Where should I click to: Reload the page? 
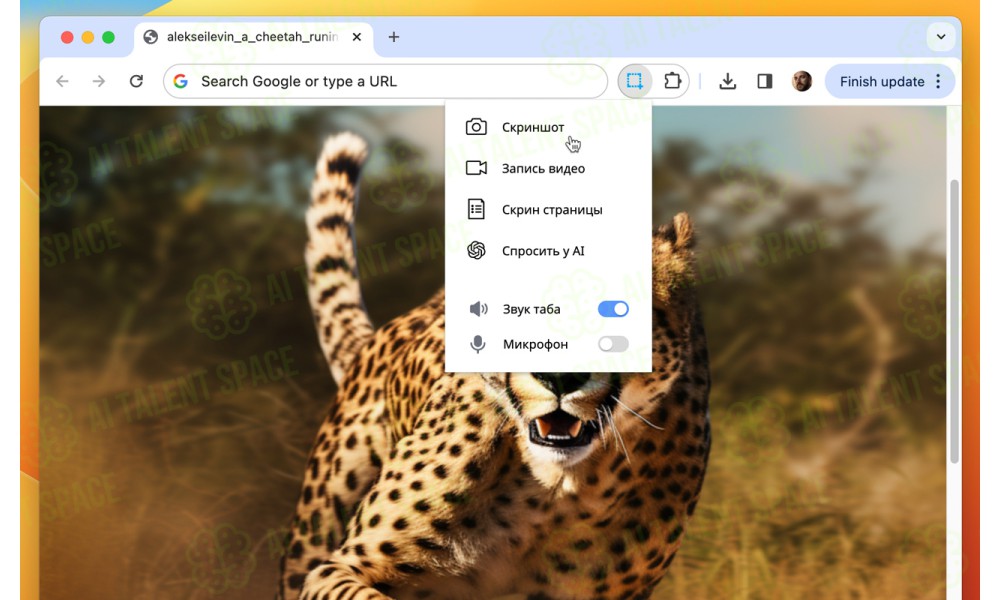[x=136, y=81]
